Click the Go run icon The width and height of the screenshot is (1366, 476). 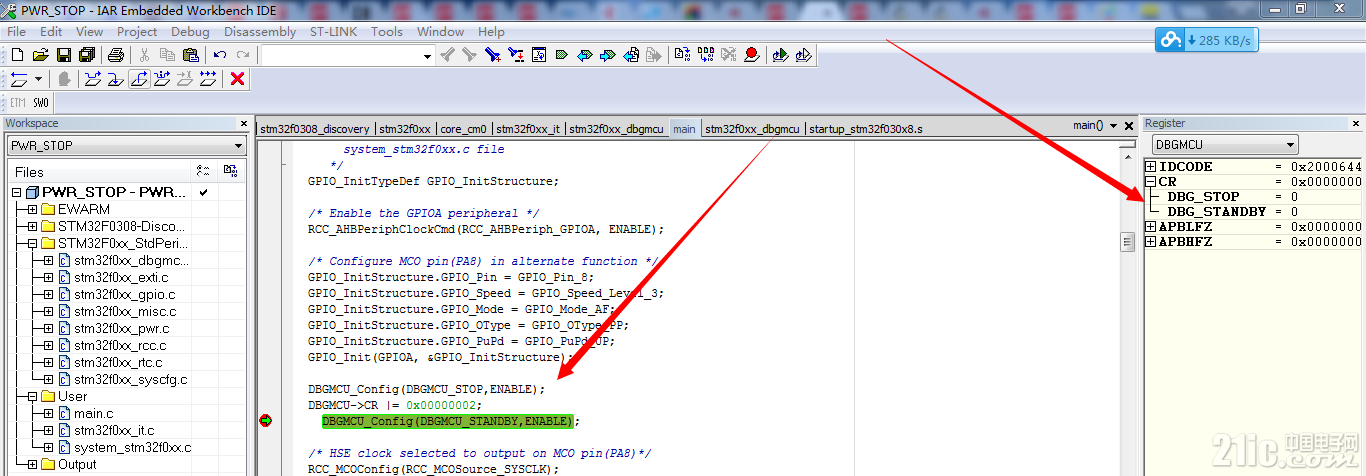coord(208,79)
